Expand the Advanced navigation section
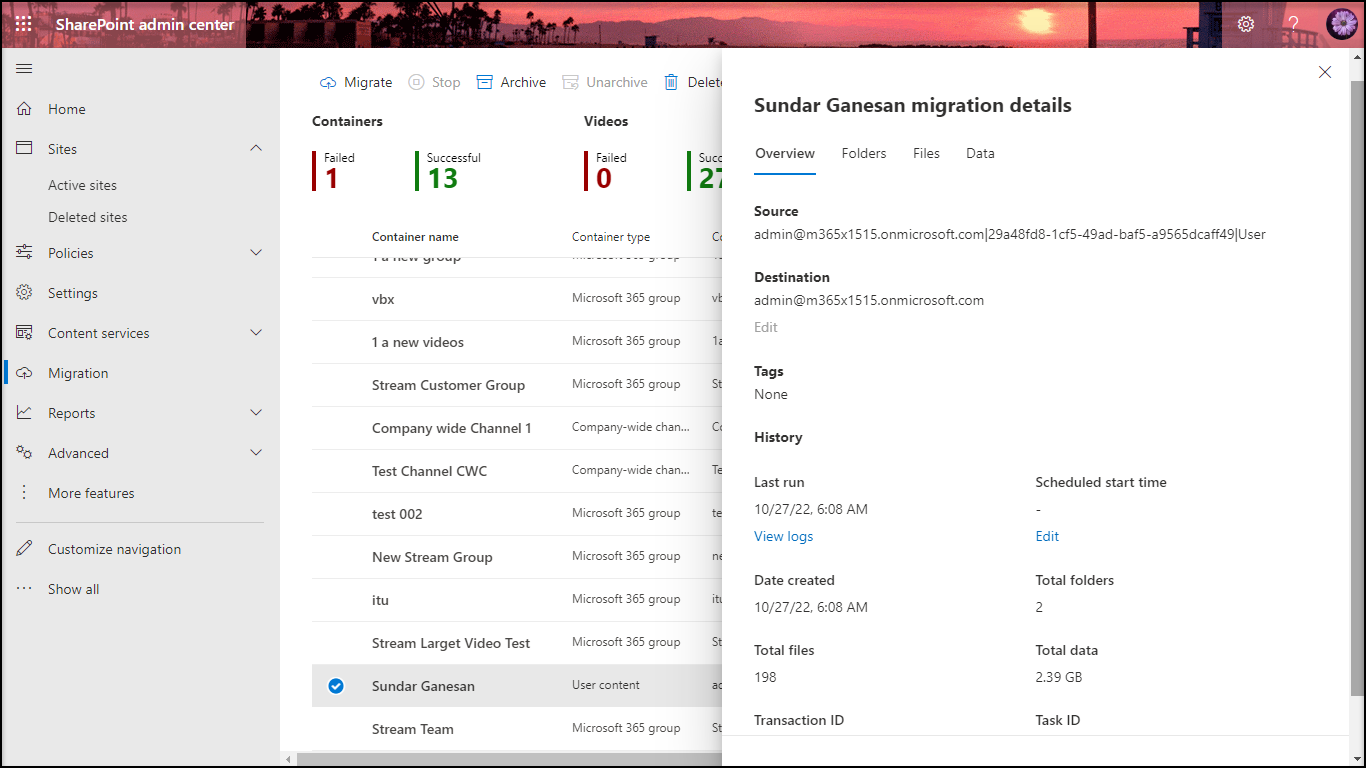The width and height of the screenshot is (1366, 768). (x=256, y=453)
